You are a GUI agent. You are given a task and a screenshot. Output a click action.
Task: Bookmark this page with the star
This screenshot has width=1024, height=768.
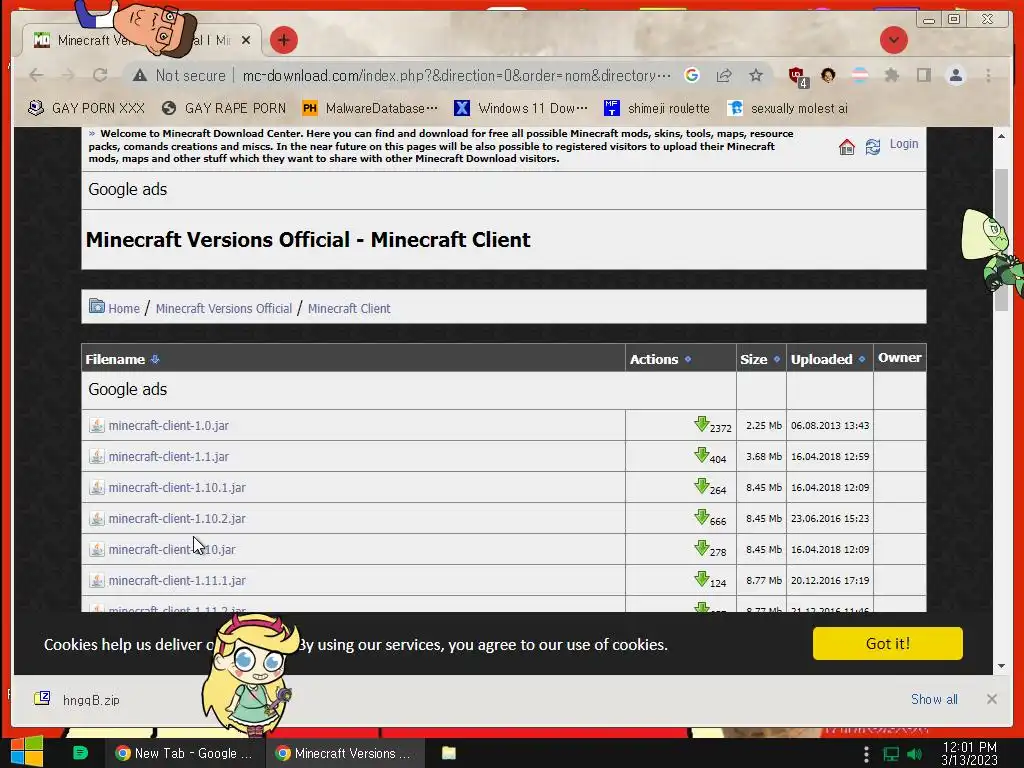click(756, 76)
